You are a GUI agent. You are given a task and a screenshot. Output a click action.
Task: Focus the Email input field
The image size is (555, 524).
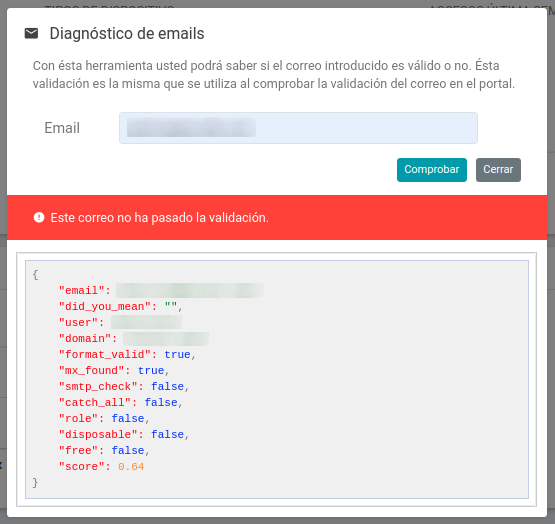click(298, 128)
